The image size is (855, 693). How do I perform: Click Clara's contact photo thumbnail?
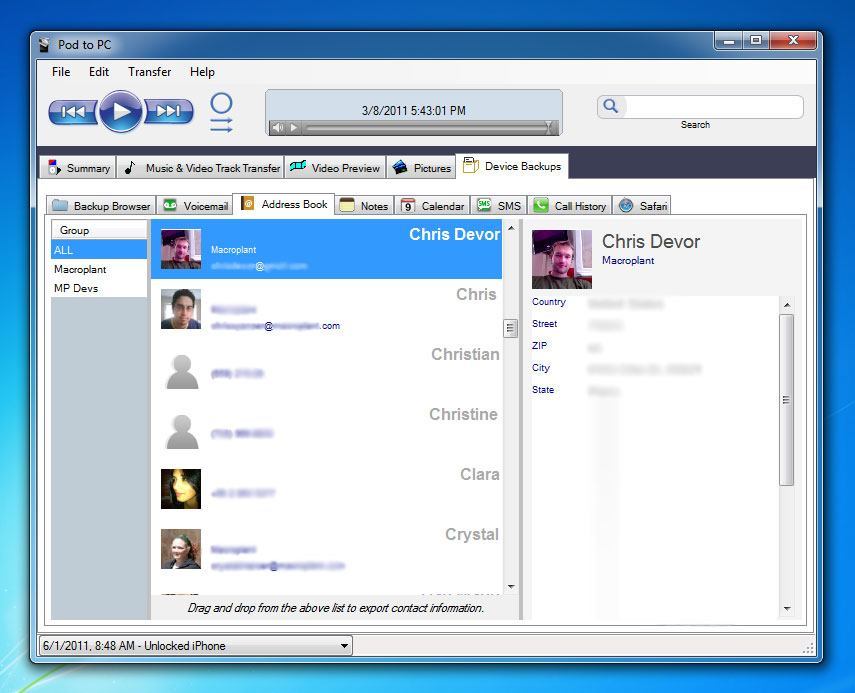181,489
